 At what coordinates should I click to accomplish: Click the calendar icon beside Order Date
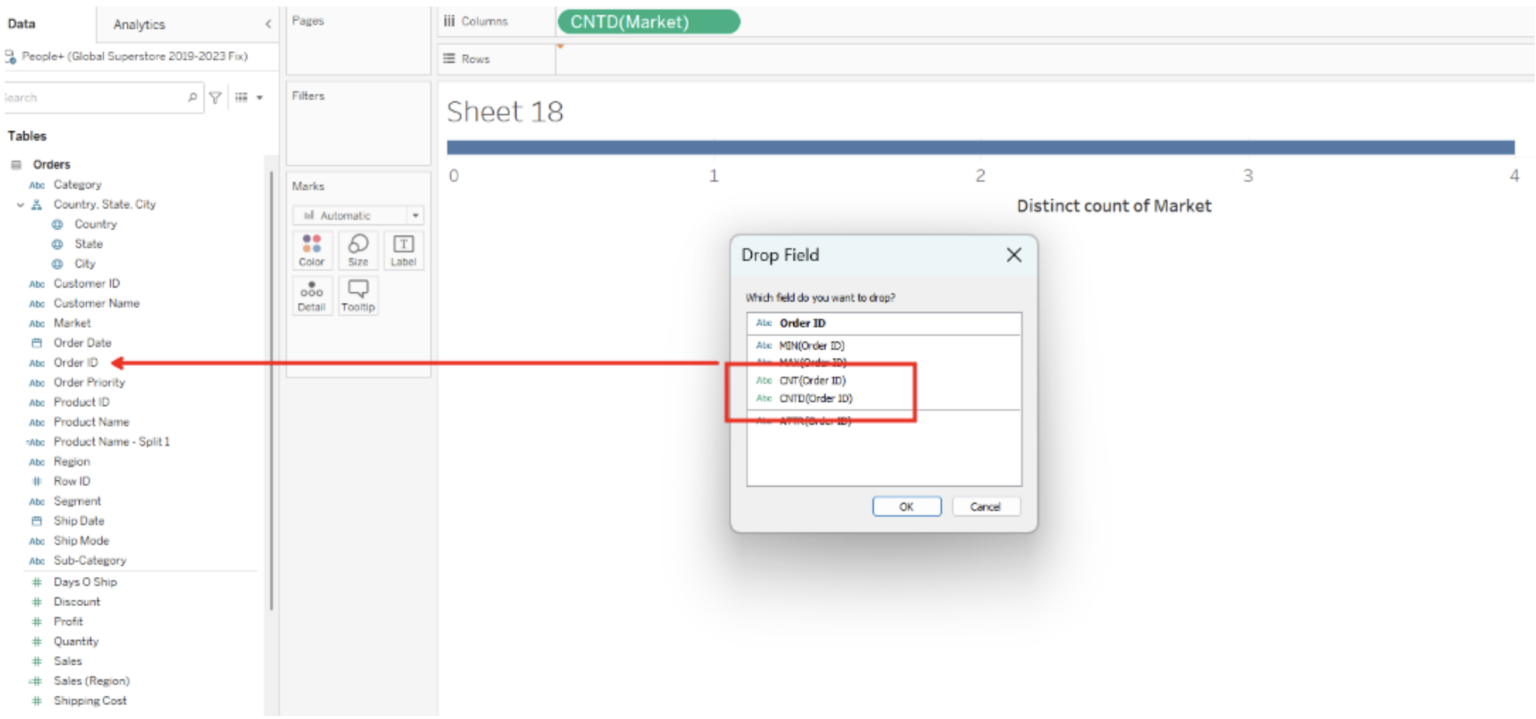[x=34, y=342]
